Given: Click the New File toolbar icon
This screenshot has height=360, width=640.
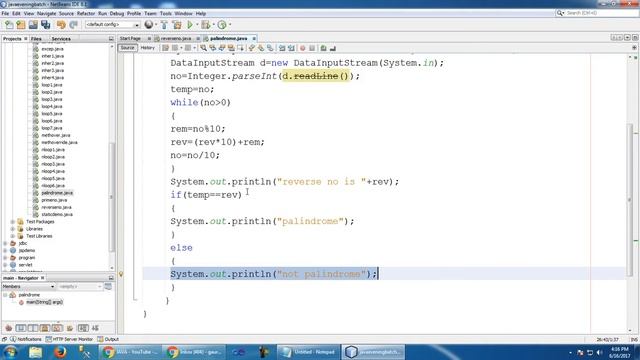Looking at the screenshot, I should (9, 25).
